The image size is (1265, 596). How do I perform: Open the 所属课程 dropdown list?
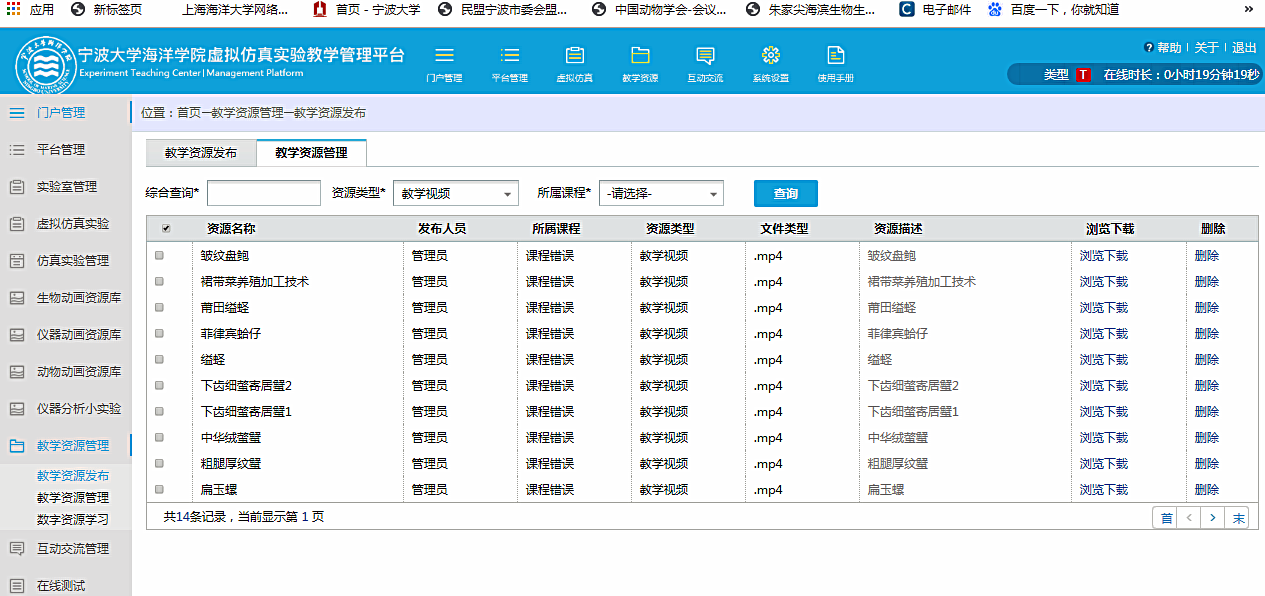coord(660,194)
